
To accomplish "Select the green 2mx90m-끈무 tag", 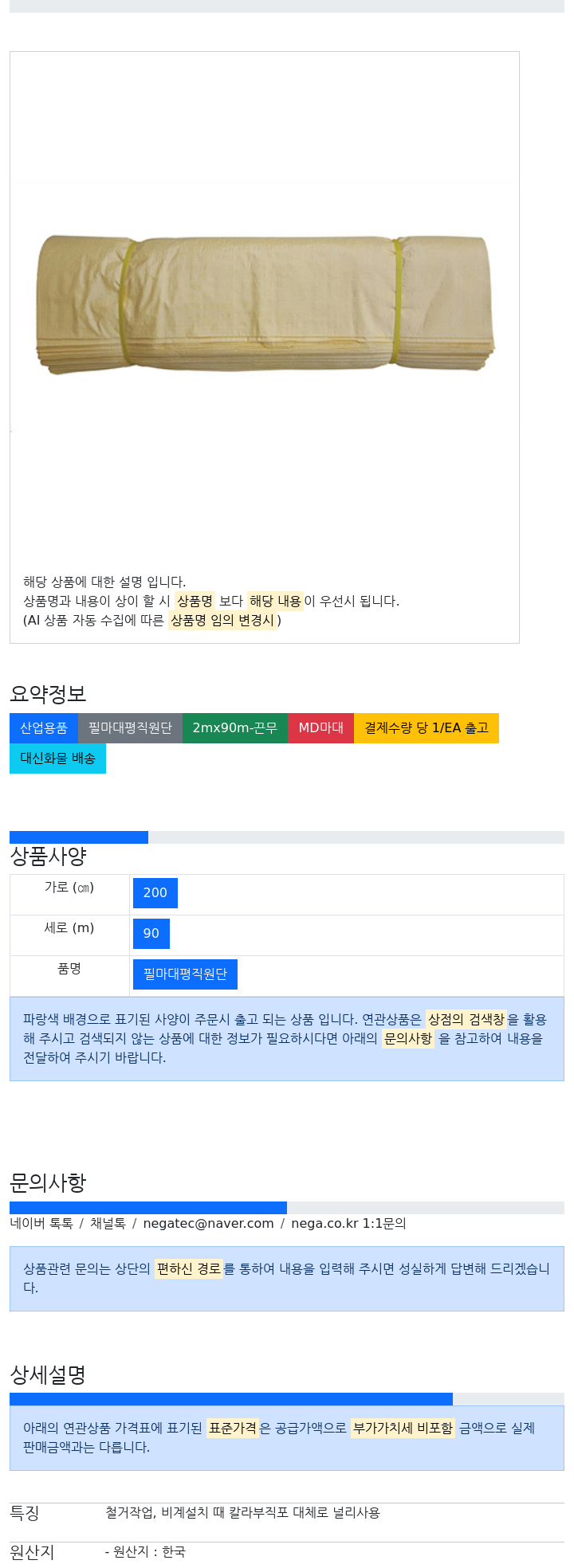I will 235,728.
